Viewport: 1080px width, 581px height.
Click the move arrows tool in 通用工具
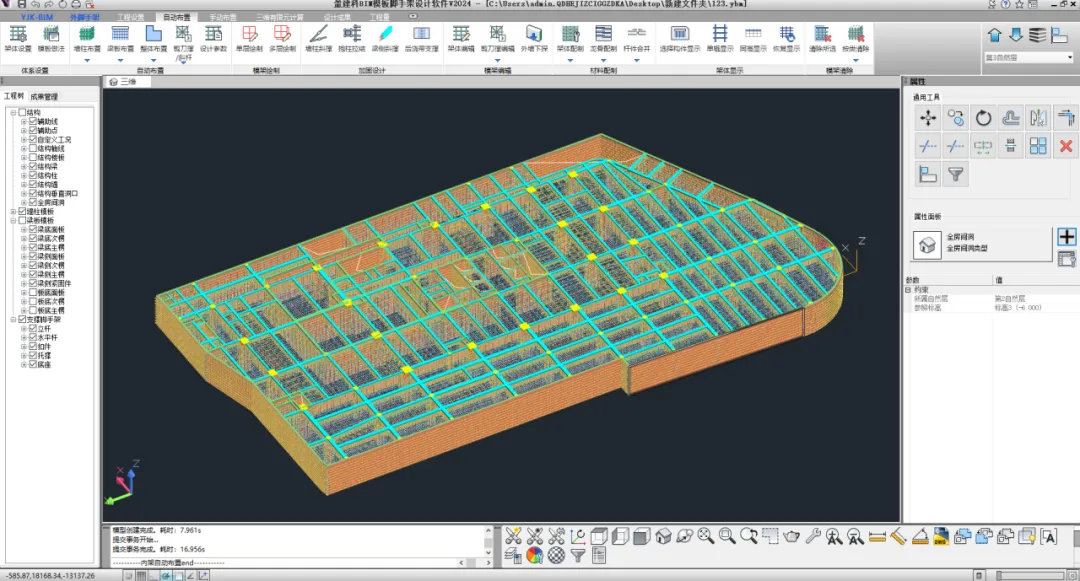pyautogui.click(x=928, y=118)
